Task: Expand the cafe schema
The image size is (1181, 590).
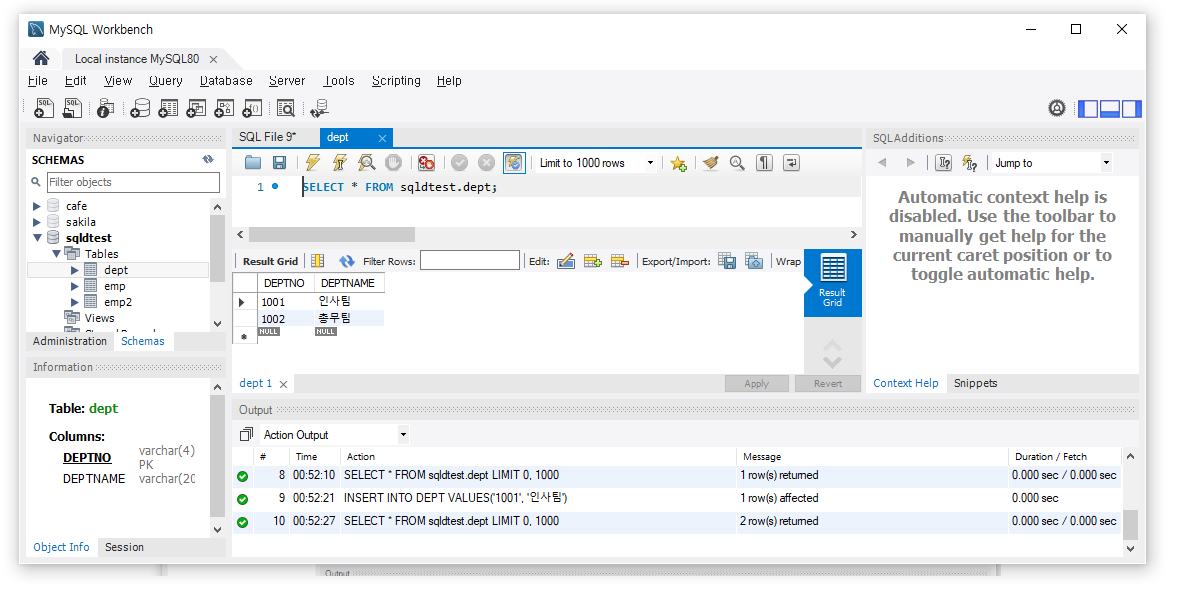Action: (37, 206)
